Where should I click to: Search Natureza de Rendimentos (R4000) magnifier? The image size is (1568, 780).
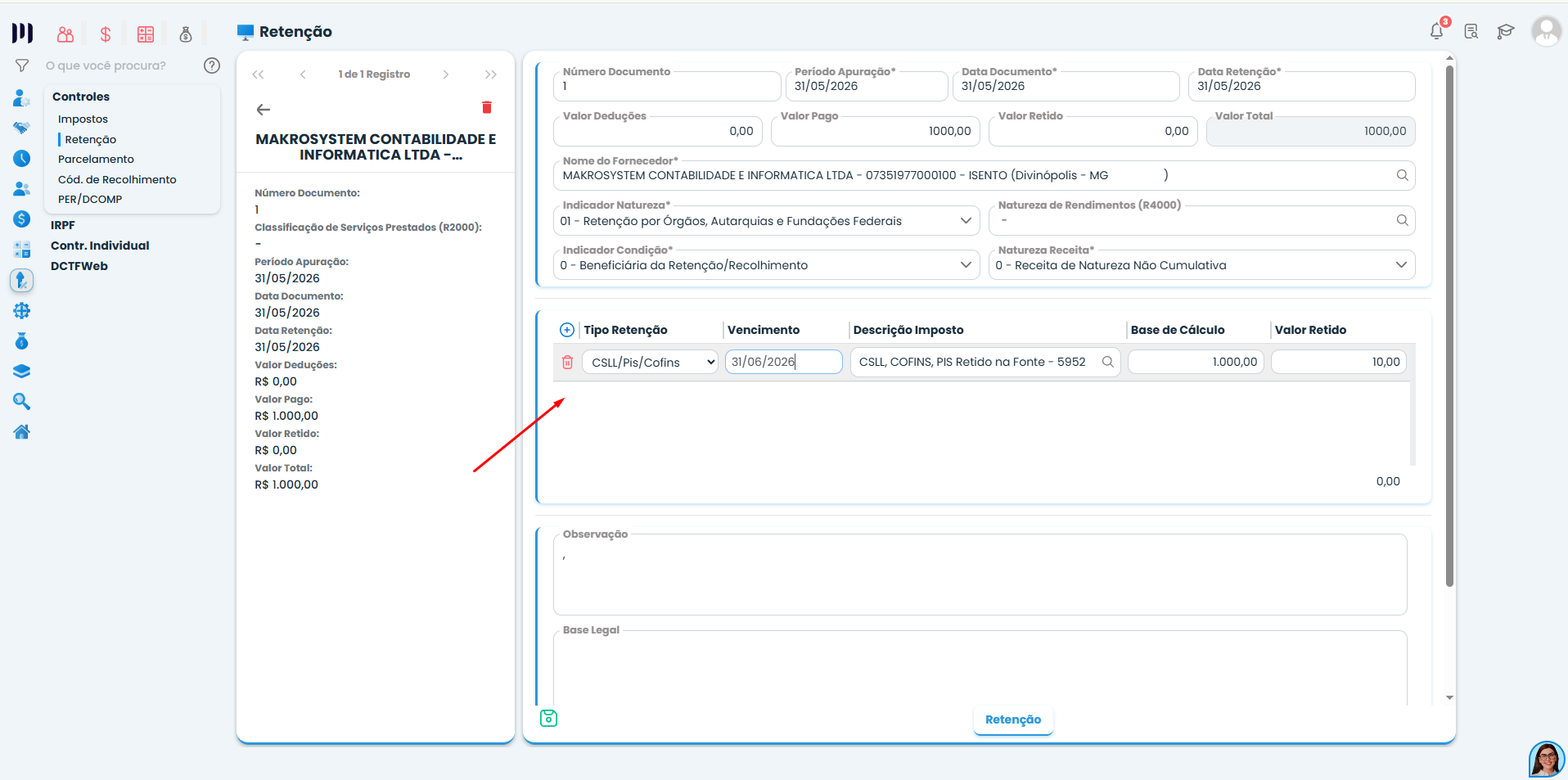point(1402,220)
